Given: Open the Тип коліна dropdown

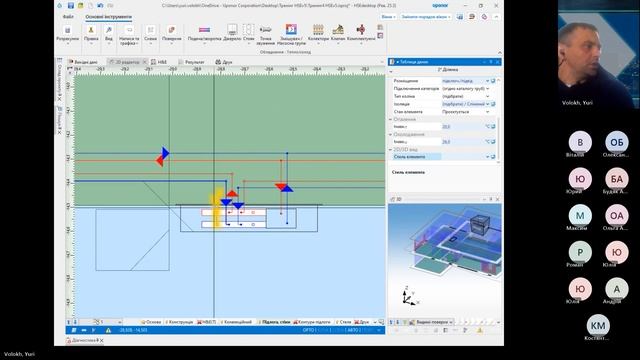Looking at the screenshot, I should 487,96.
